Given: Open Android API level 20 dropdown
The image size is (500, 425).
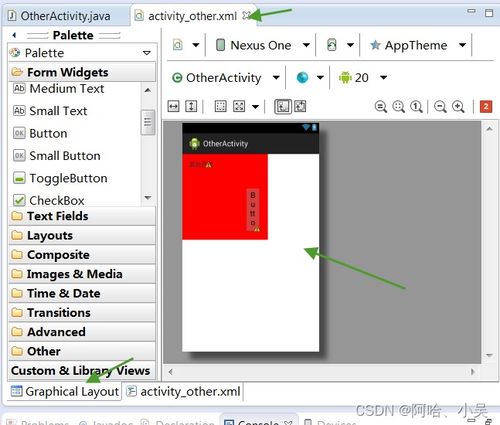Looking at the screenshot, I should pyautogui.click(x=363, y=78).
